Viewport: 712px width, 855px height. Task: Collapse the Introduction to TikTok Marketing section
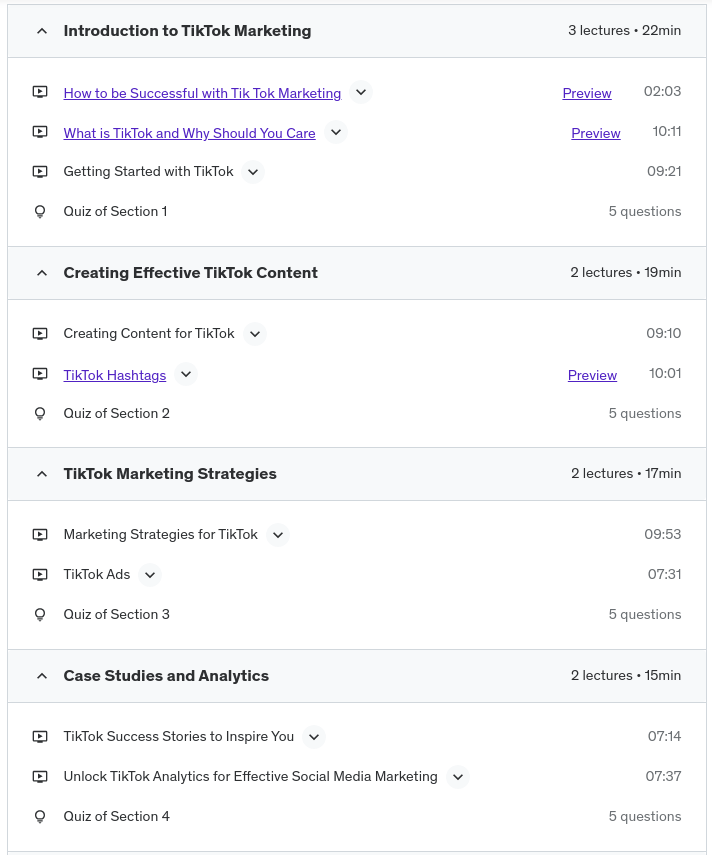tap(42, 31)
